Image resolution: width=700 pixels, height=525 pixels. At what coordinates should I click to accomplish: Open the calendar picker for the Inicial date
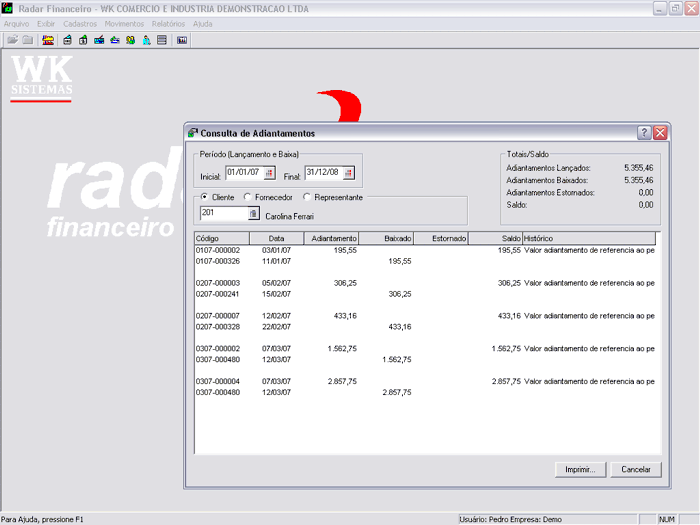(269, 173)
